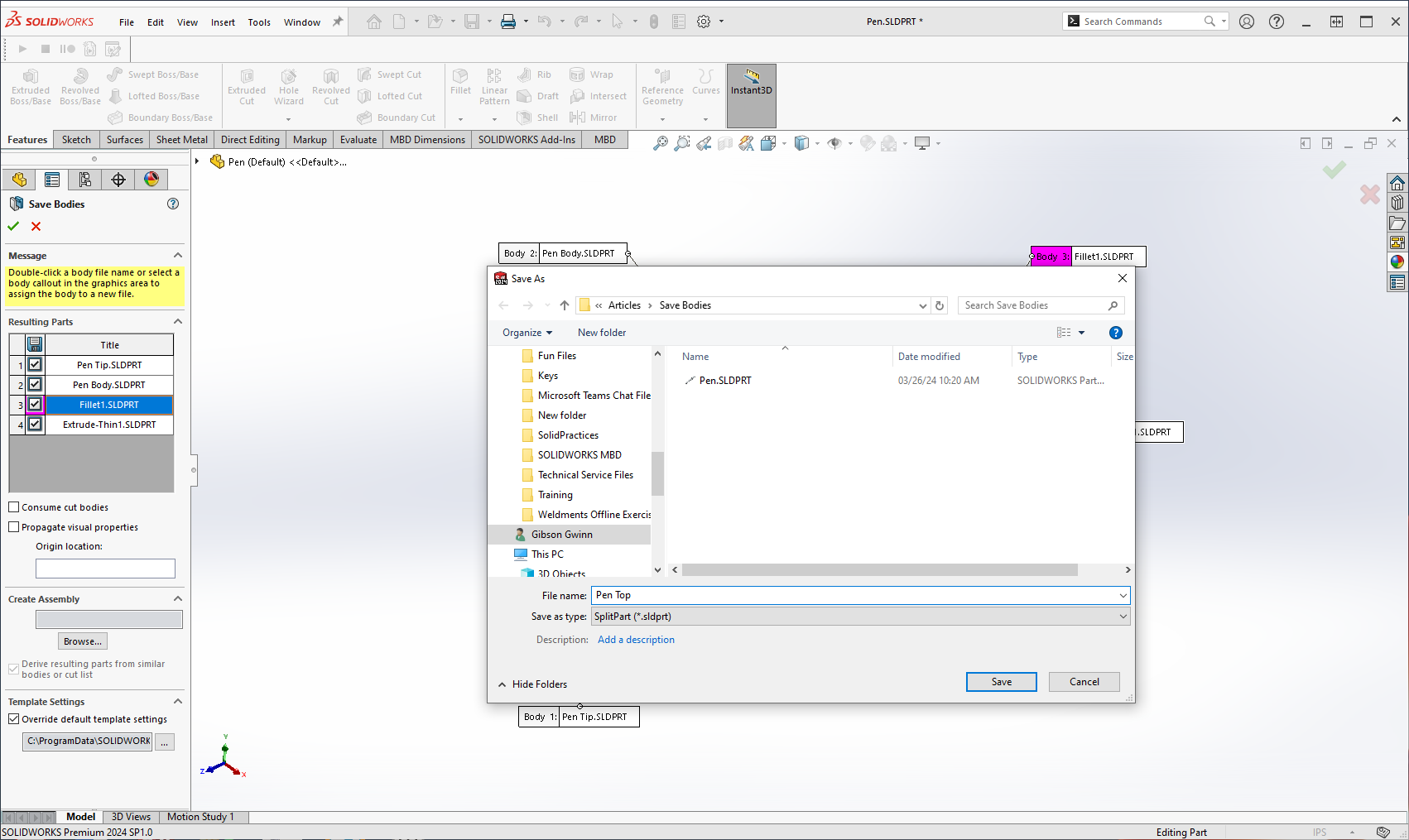Open Appearances task pane icon
1409x840 pixels.
tap(1397, 262)
